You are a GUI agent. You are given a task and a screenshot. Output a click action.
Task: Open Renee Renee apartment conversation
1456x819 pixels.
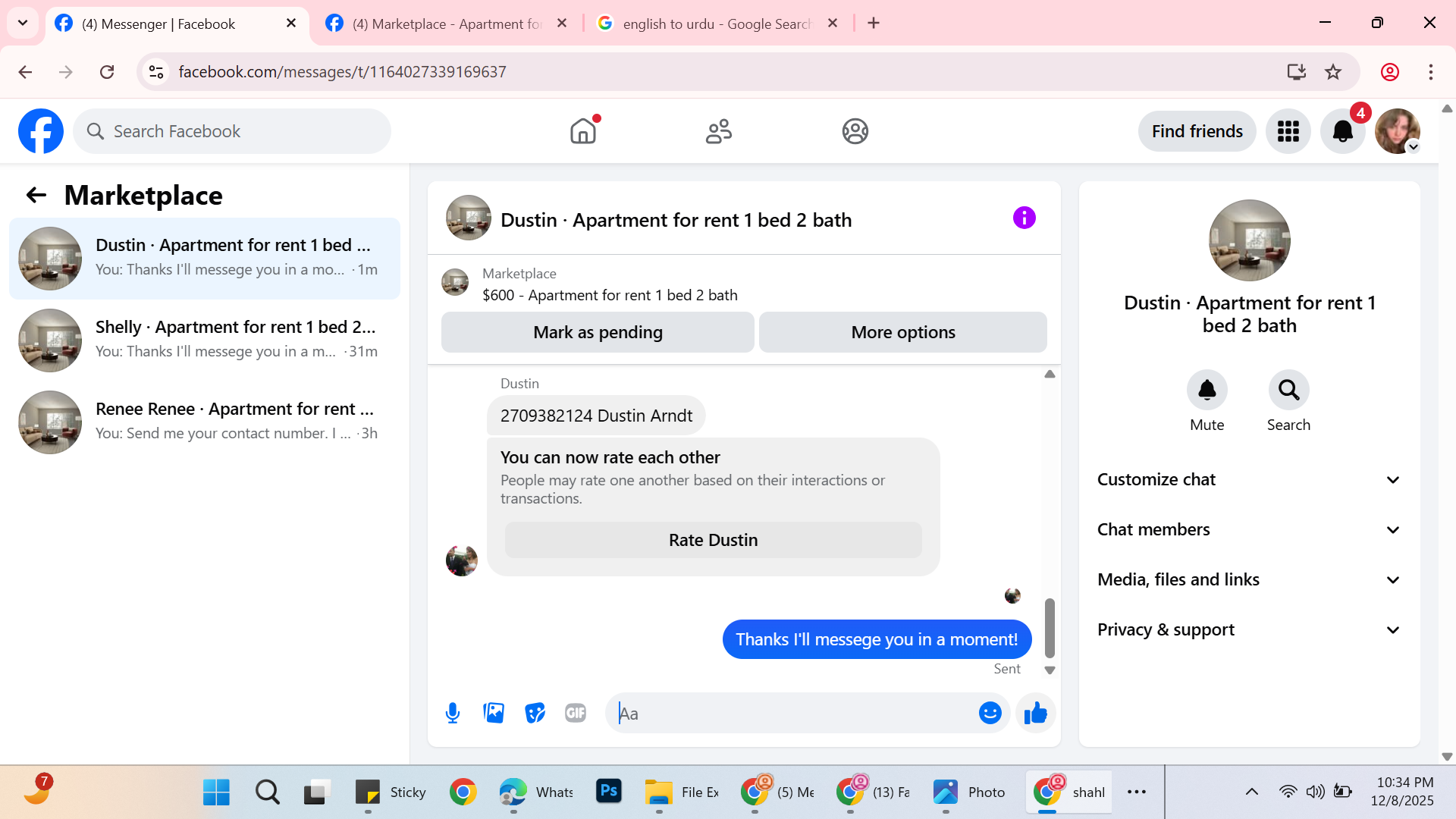[x=205, y=422]
